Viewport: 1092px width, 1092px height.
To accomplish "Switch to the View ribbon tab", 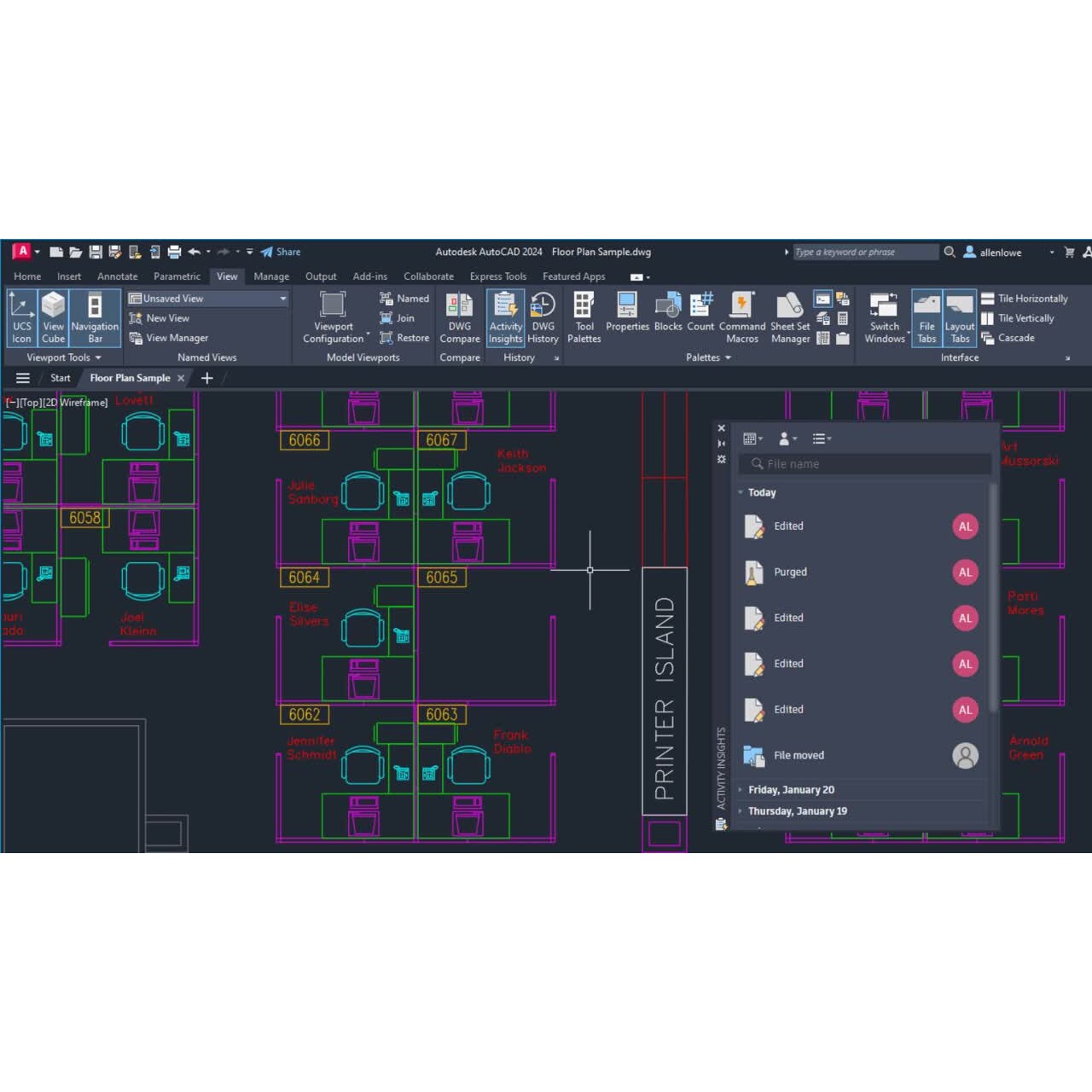I will (226, 276).
